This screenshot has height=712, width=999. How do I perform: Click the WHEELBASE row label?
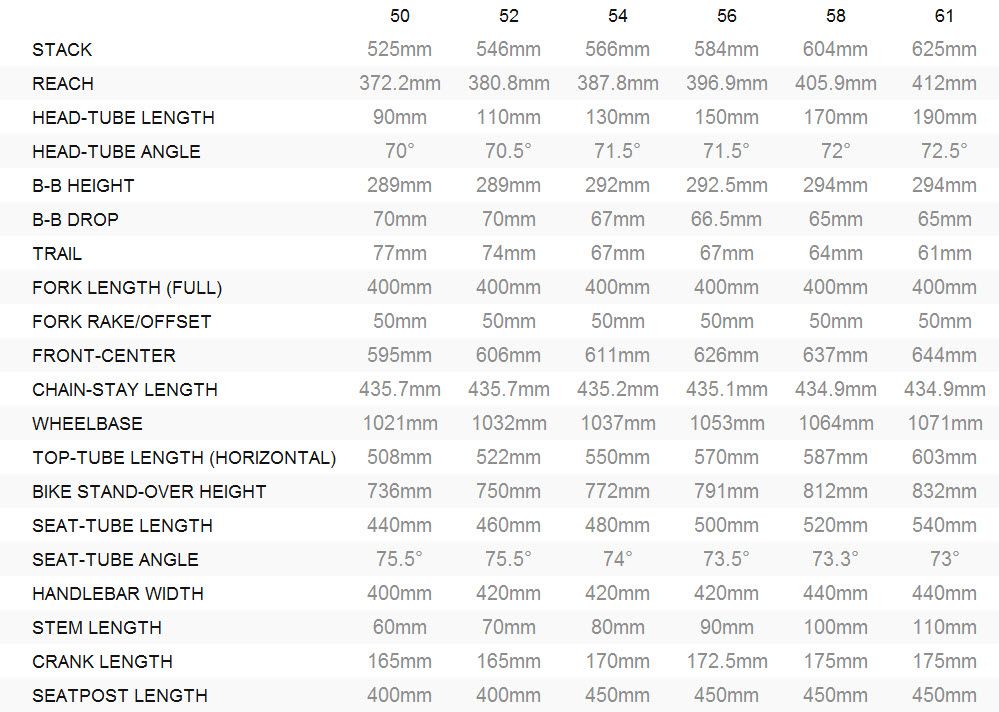pyautogui.click(x=87, y=424)
